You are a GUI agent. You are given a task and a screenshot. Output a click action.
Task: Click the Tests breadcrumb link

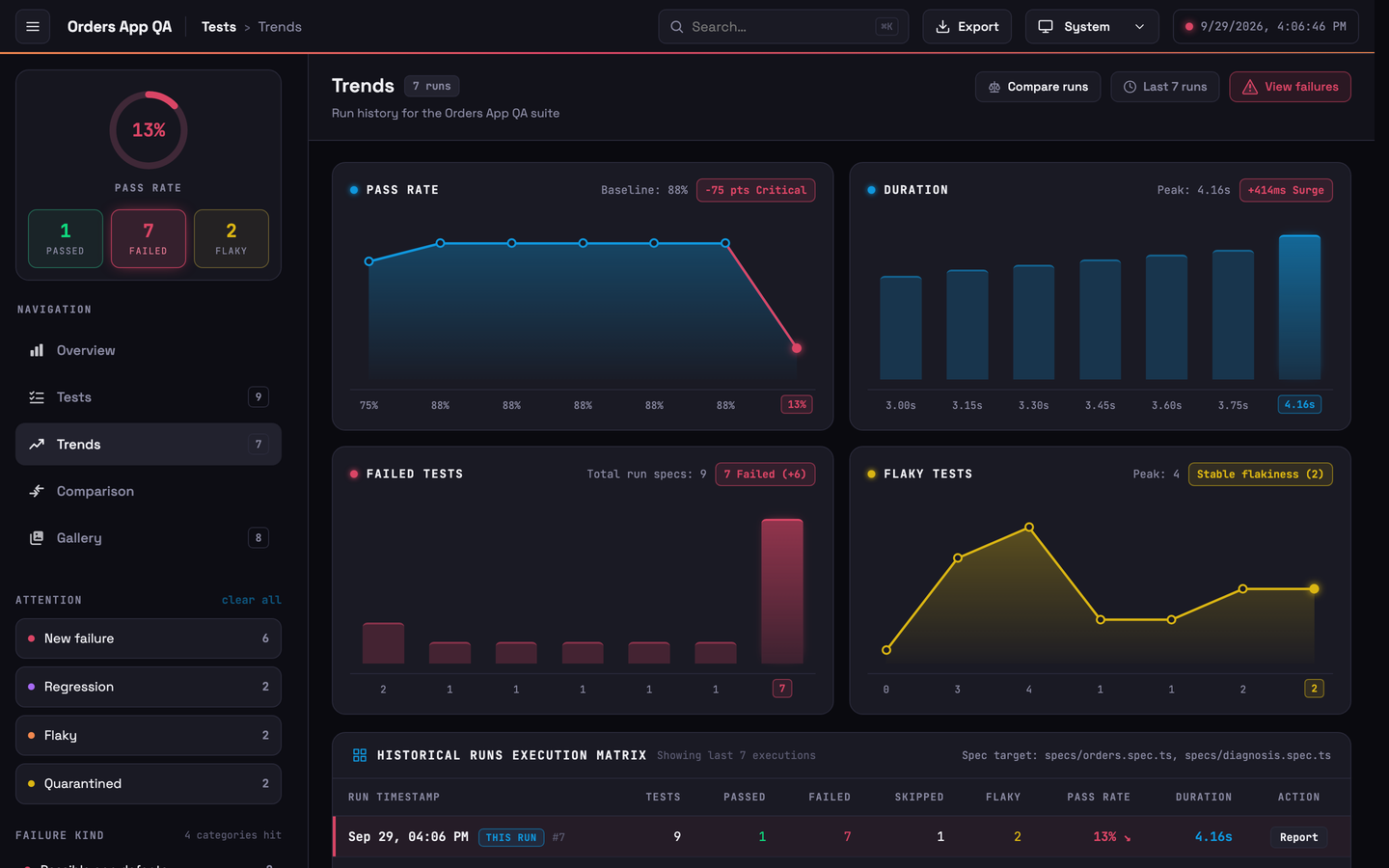[219, 27]
